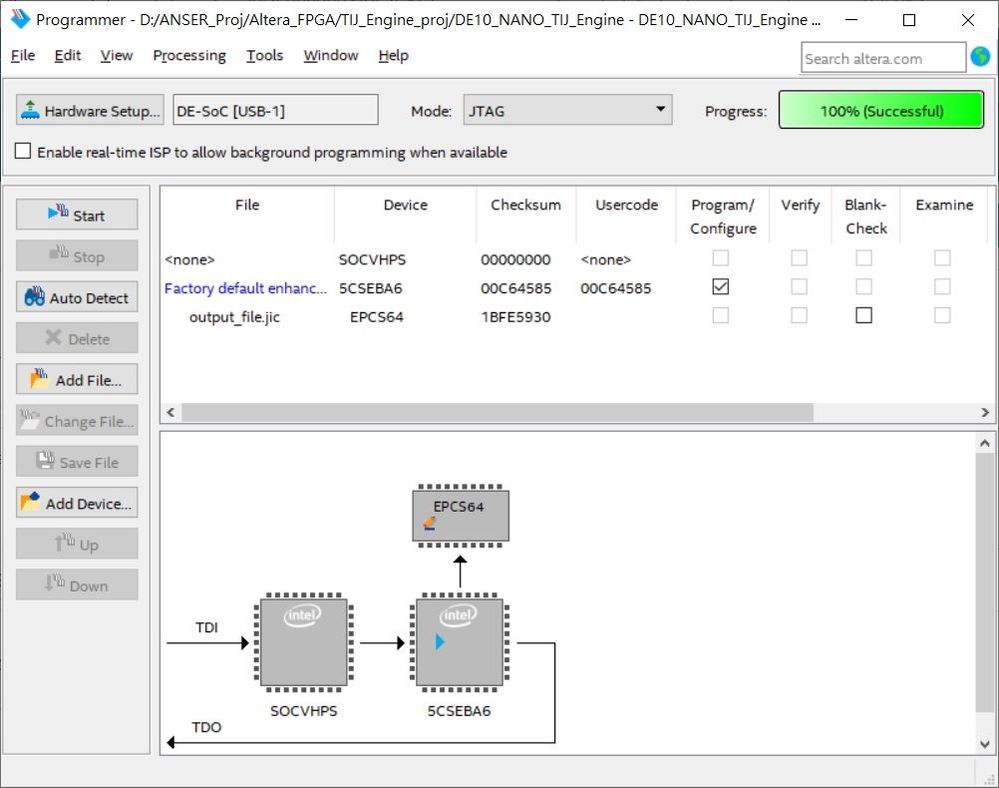Image resolution: width=999 pixels, height=788 pixels.
Task: Click the Save File button
Action: tap(76, 462)
